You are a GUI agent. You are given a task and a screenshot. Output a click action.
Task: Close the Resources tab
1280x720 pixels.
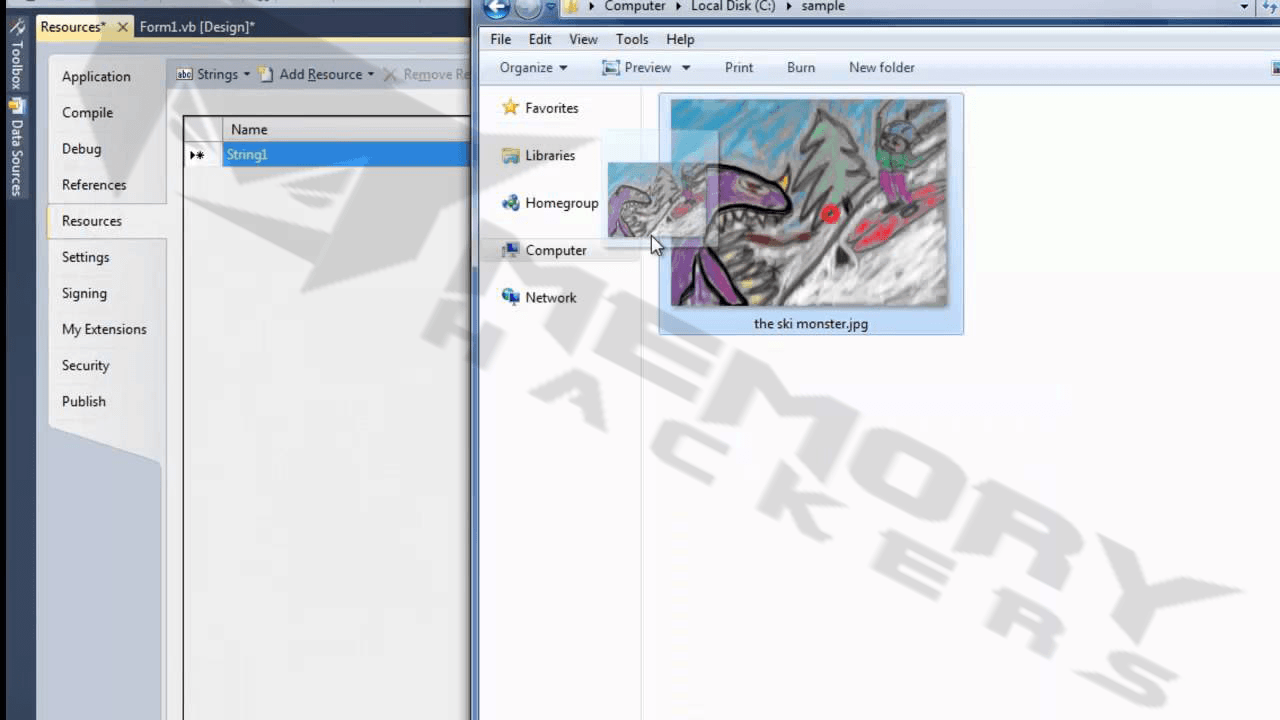click(122, 27)
